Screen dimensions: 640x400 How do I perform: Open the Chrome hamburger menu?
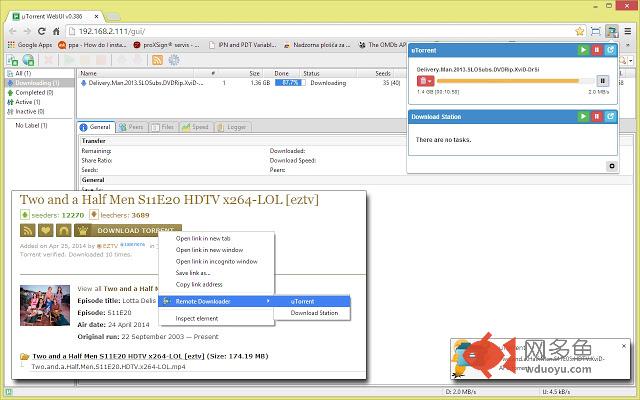(628, 31)
